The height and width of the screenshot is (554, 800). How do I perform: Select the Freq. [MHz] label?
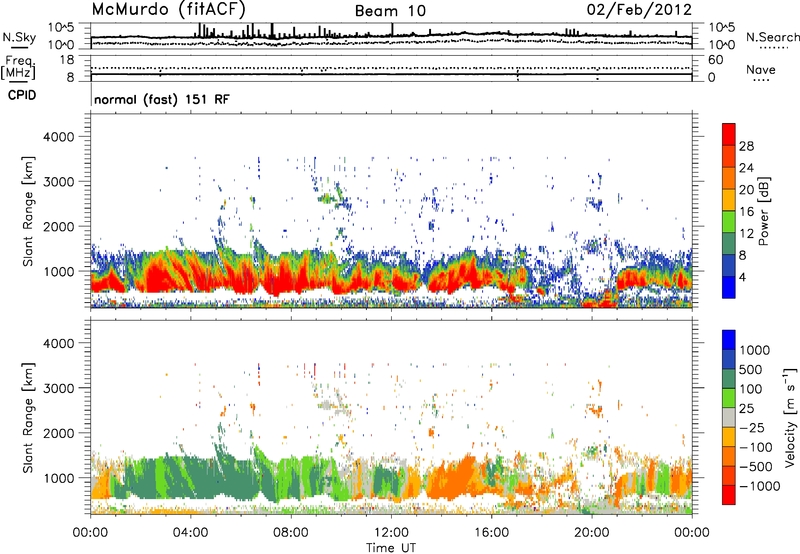[x=18, y=68]
